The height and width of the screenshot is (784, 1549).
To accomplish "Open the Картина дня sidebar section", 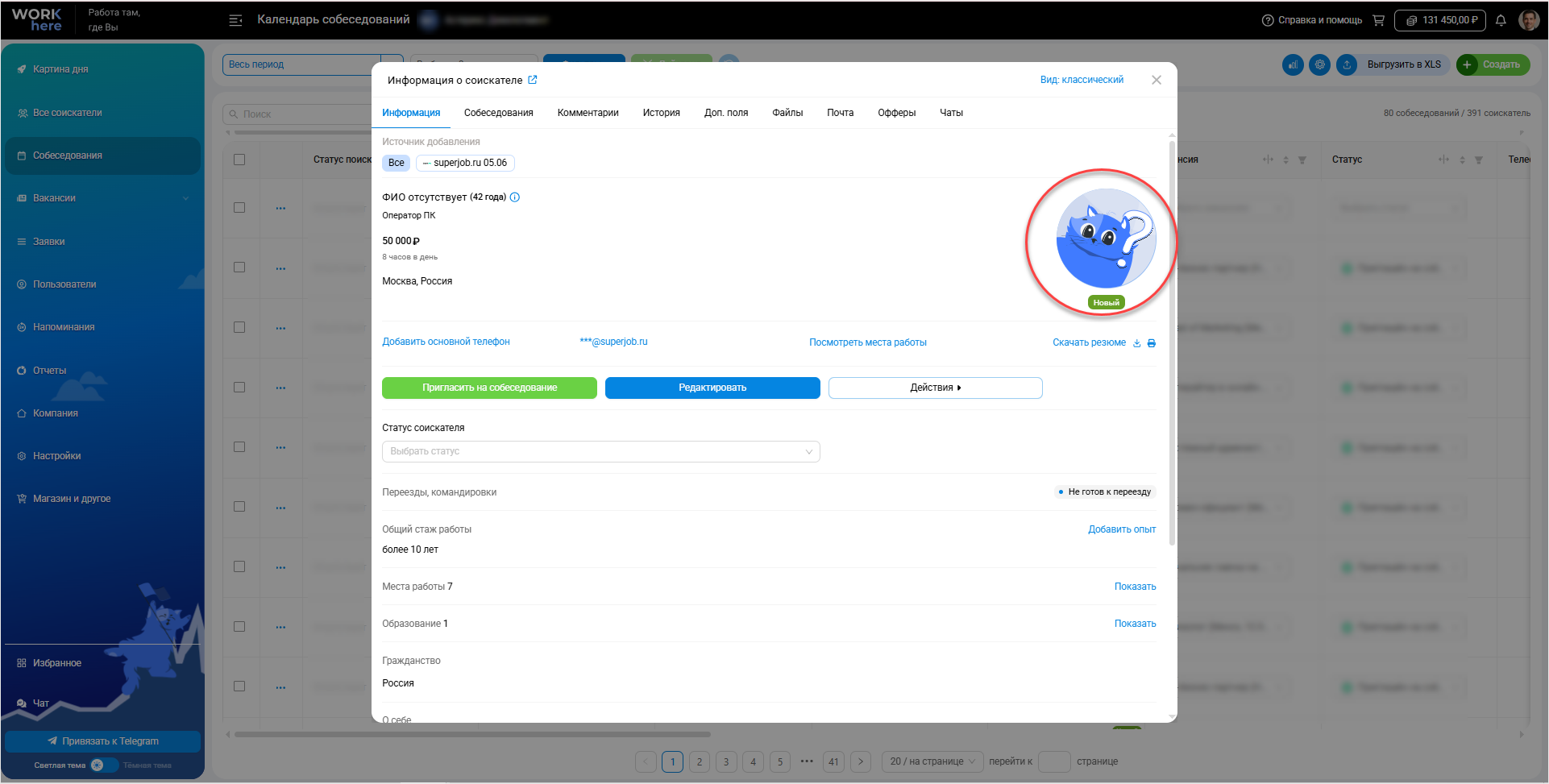I will pyautogui.click(x=60, y=69).
